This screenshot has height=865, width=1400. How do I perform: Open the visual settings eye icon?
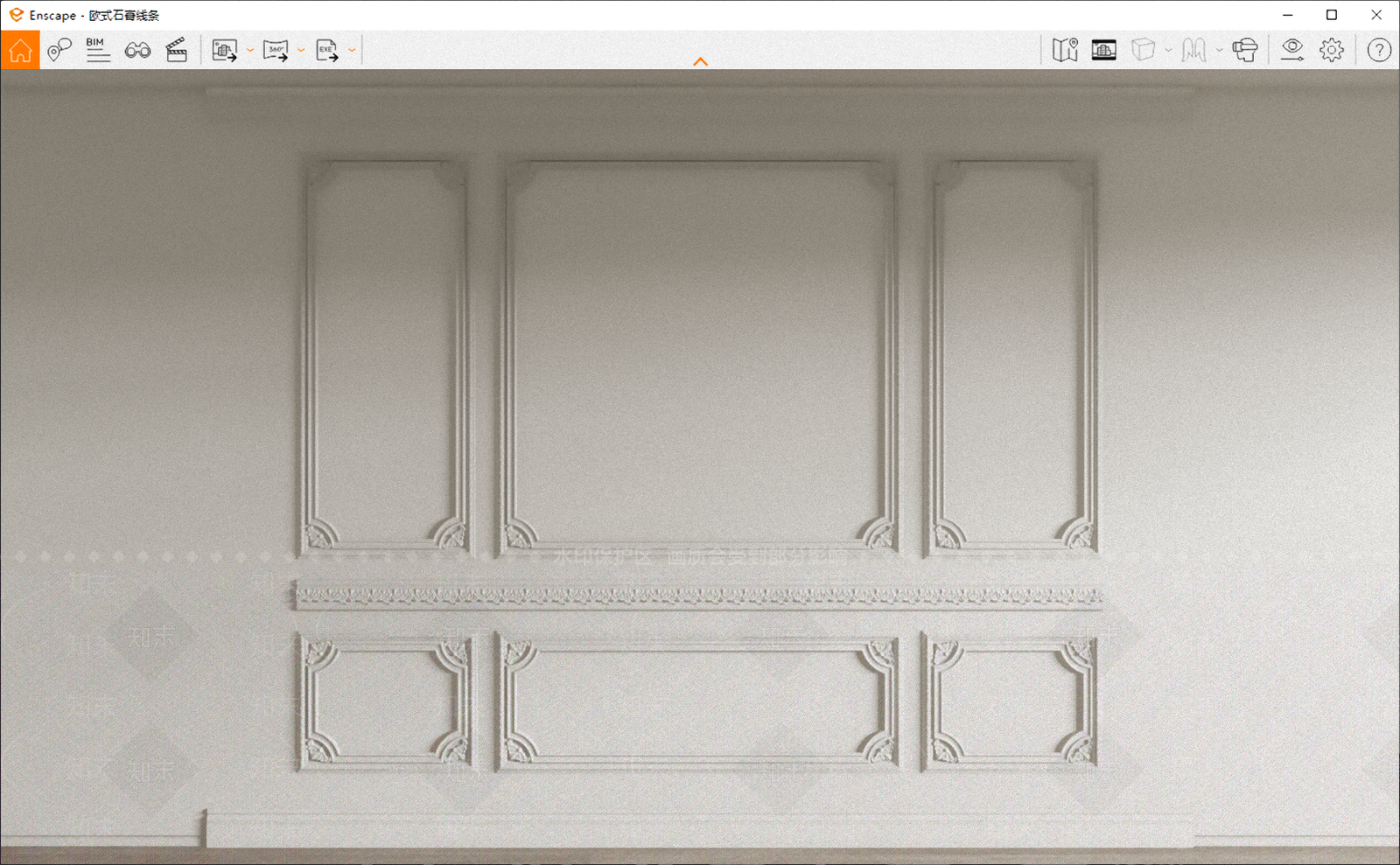click(1292, 50)
